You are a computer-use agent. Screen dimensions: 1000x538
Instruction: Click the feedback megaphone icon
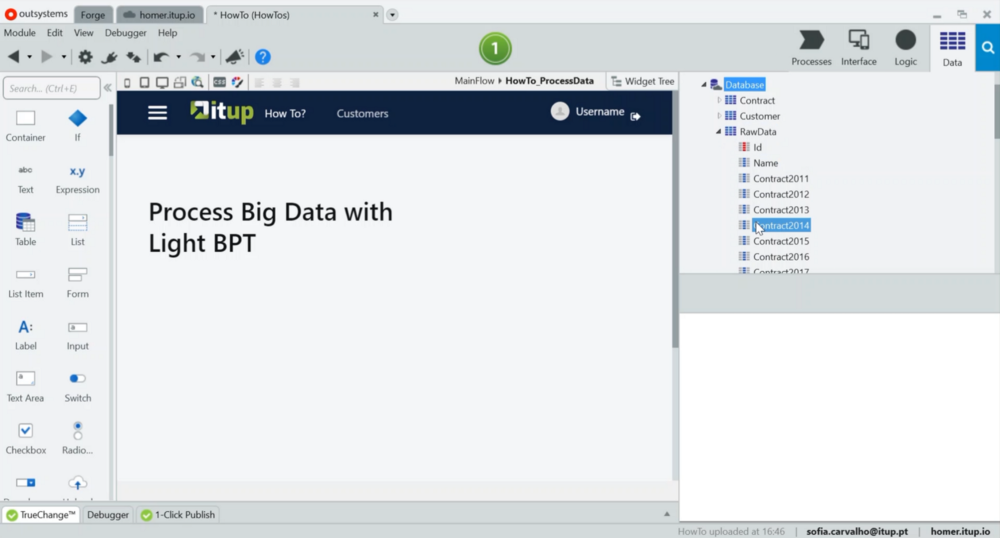point(235,57)
